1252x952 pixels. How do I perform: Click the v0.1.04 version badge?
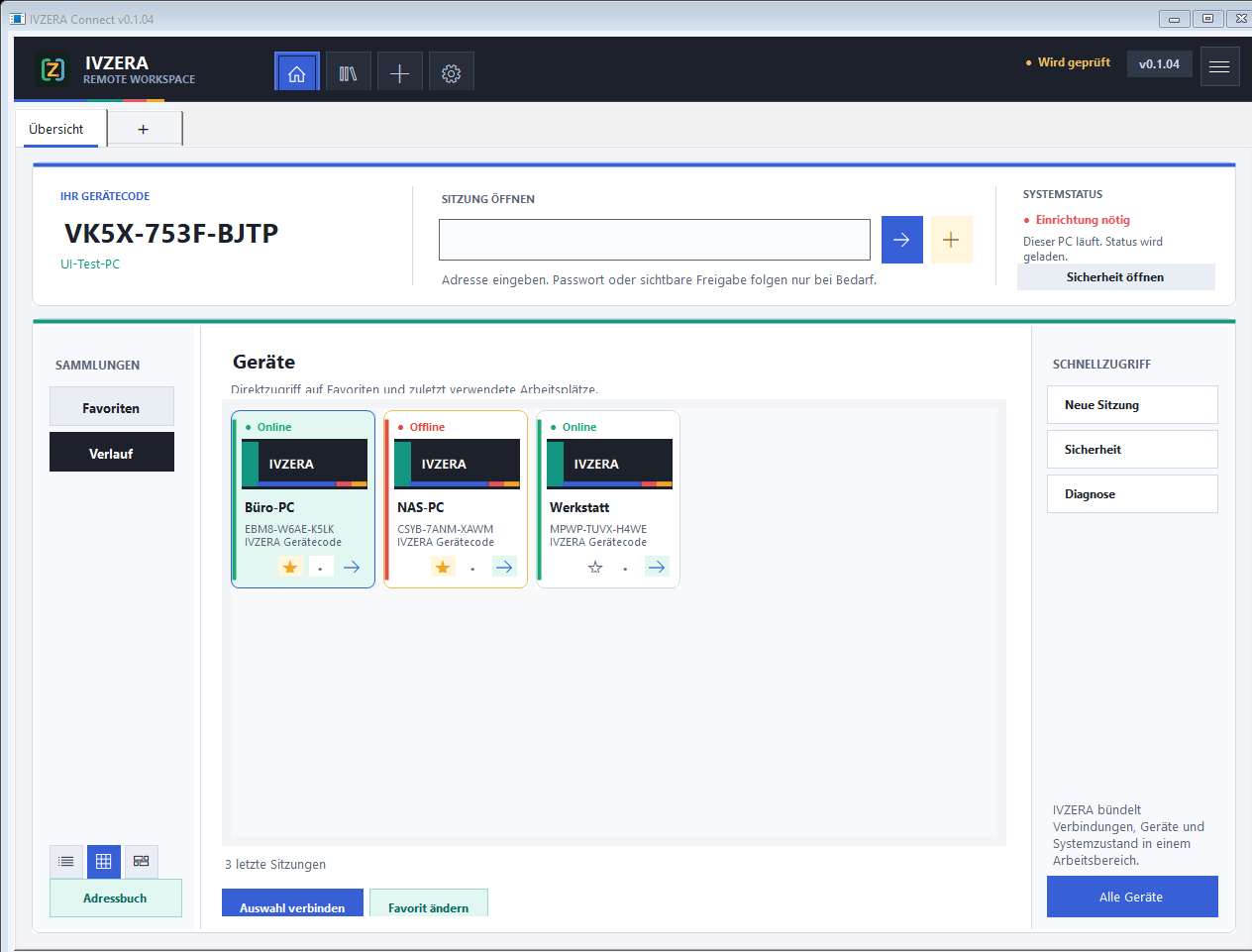click(1160, 64)
